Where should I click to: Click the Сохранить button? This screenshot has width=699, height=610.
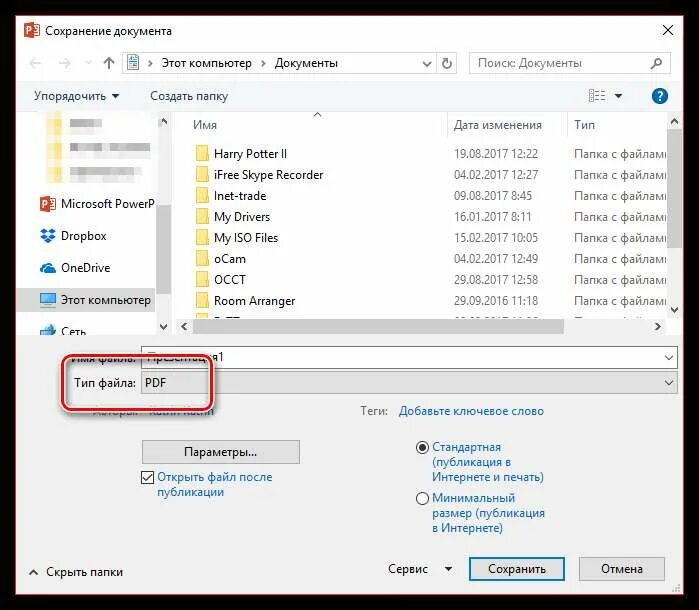point(517,569)
